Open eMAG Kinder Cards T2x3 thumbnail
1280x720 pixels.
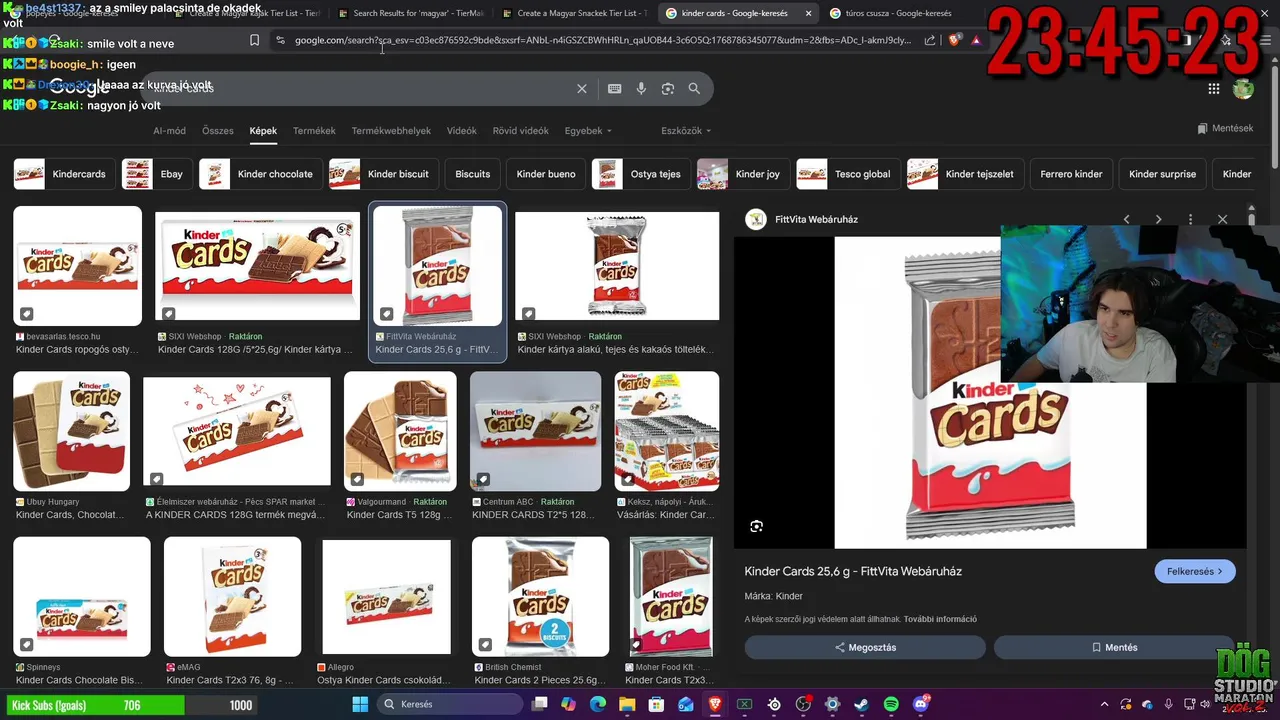coord(232,597)
